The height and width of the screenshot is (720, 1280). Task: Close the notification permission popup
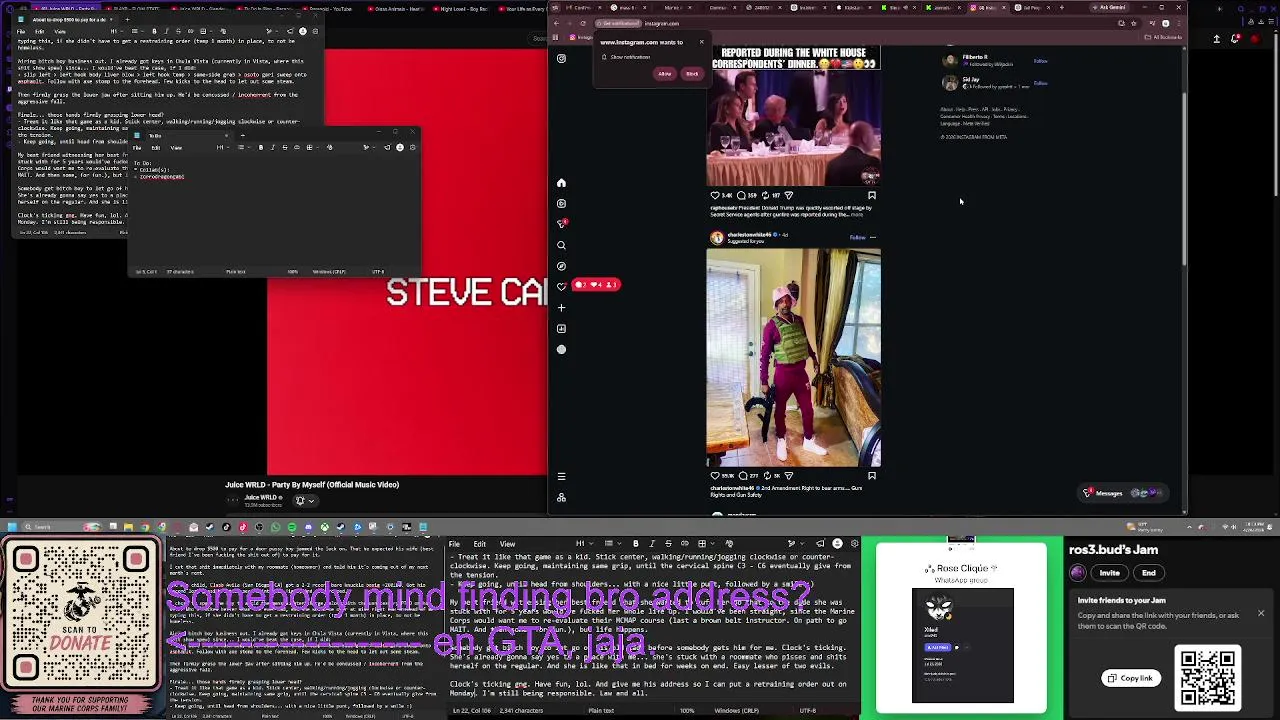(x=701, y=42)
